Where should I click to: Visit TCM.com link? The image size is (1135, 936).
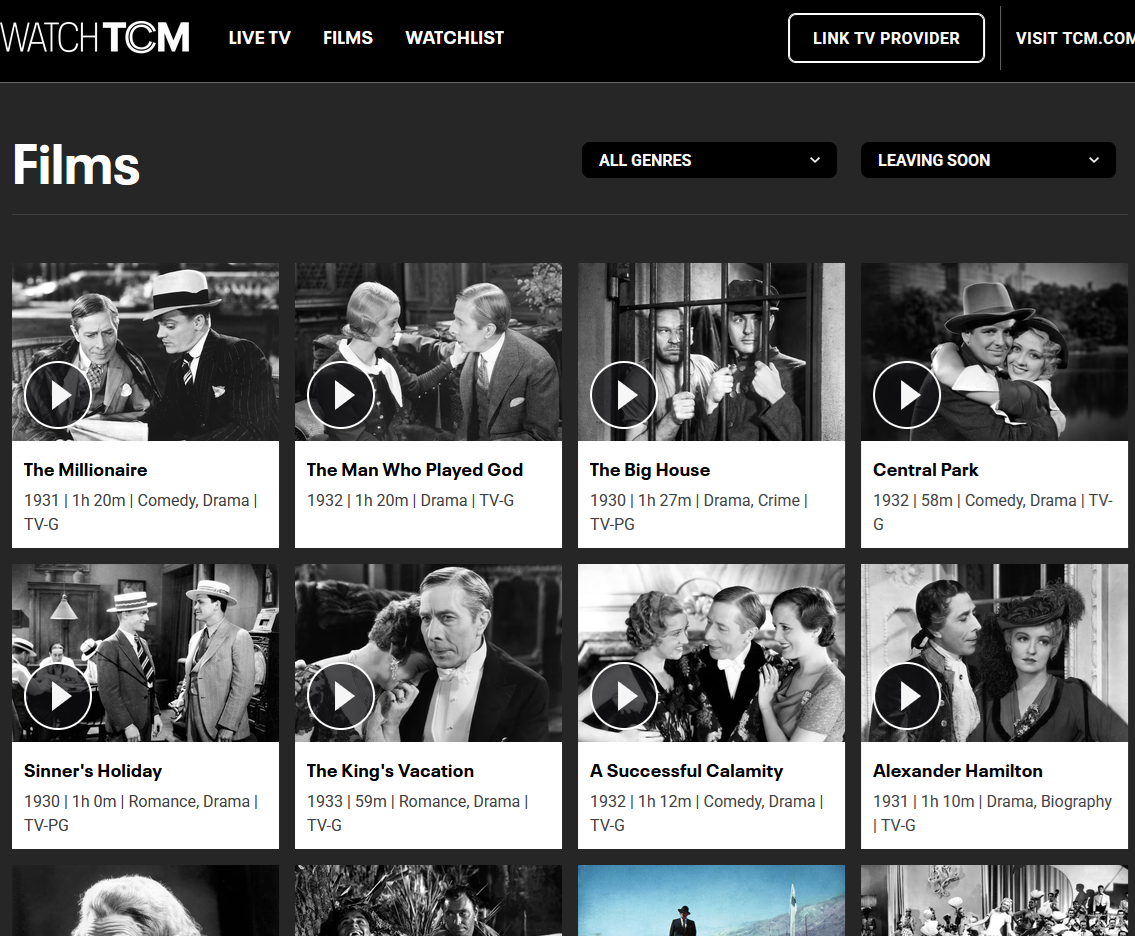click(x=1075, y=38)
